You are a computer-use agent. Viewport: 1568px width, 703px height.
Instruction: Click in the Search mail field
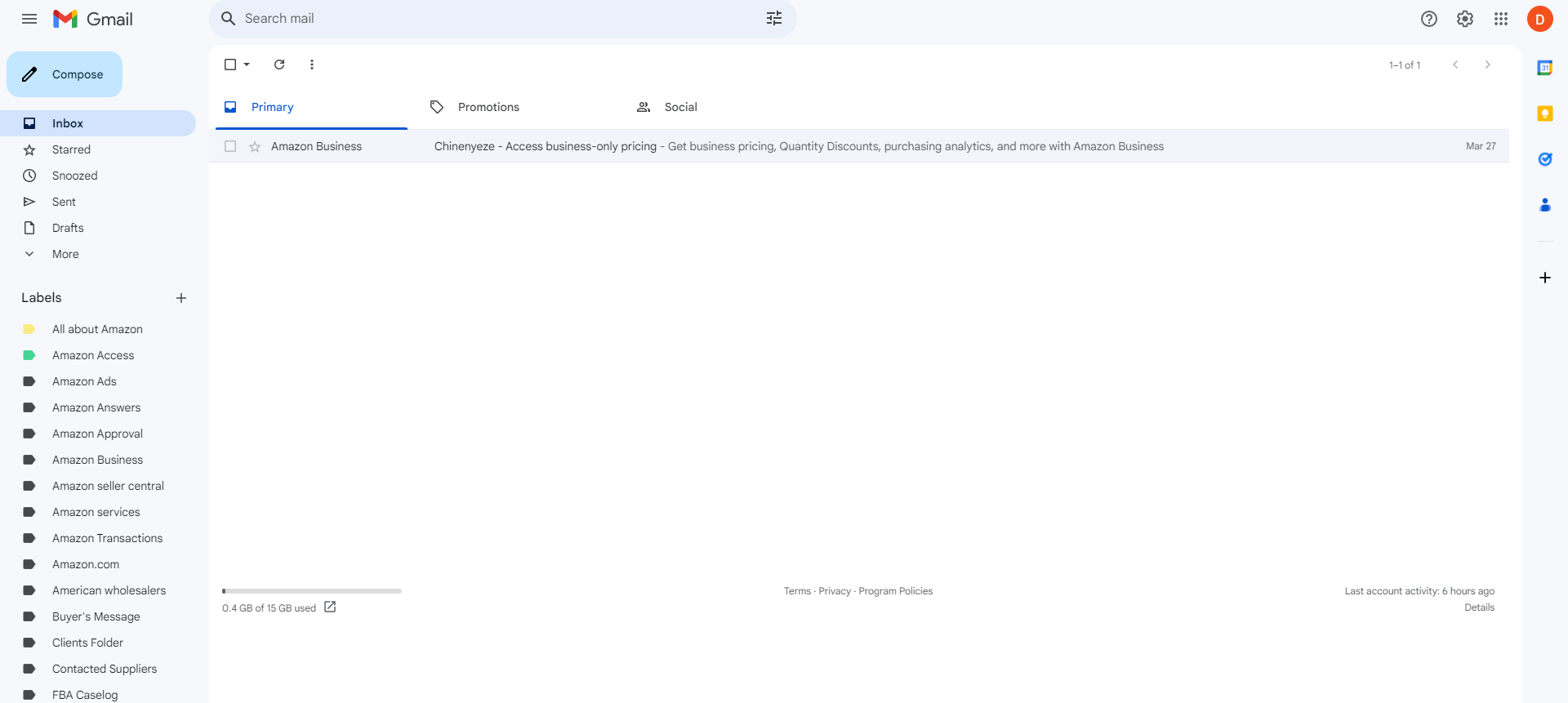(x=498, y=19)
